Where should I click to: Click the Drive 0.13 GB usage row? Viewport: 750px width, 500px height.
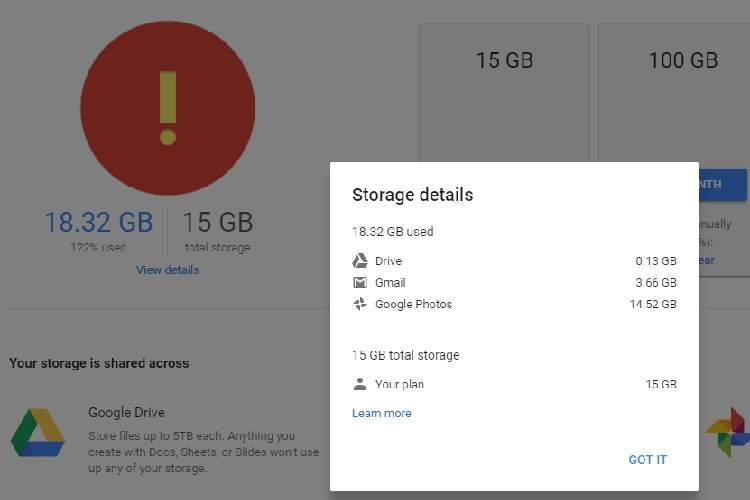pos(514,261)
